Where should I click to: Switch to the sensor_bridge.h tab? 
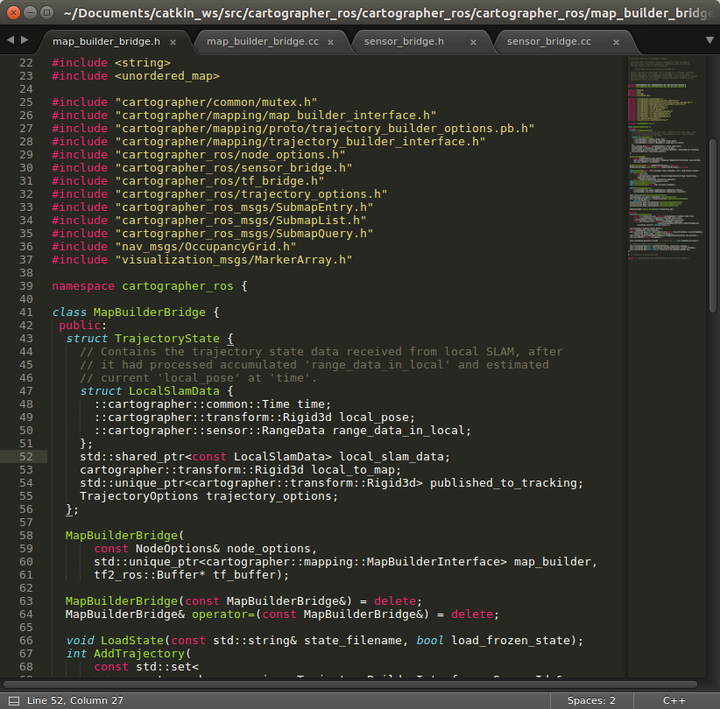point(404,42)
